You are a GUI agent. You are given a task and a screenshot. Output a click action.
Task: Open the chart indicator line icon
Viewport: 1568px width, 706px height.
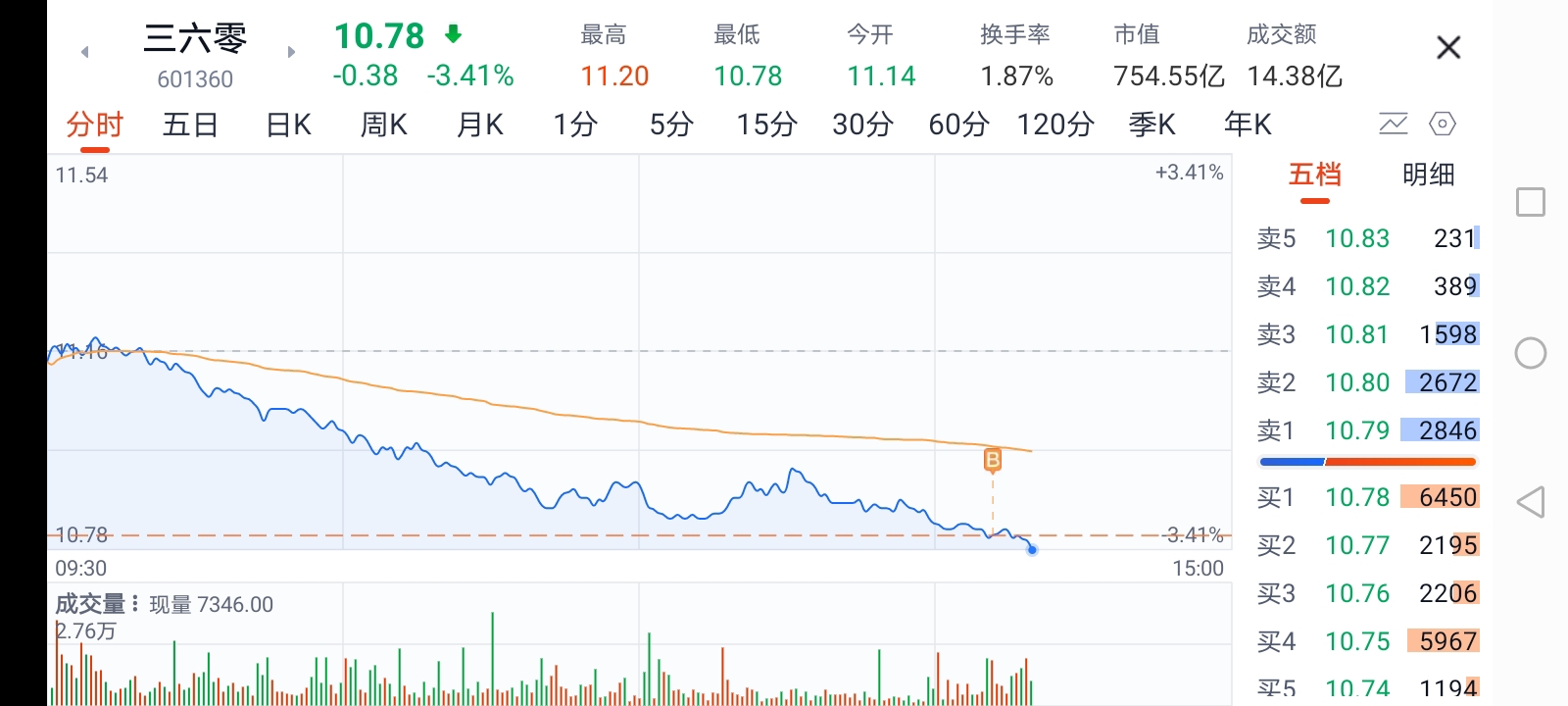pos(1393,125)
